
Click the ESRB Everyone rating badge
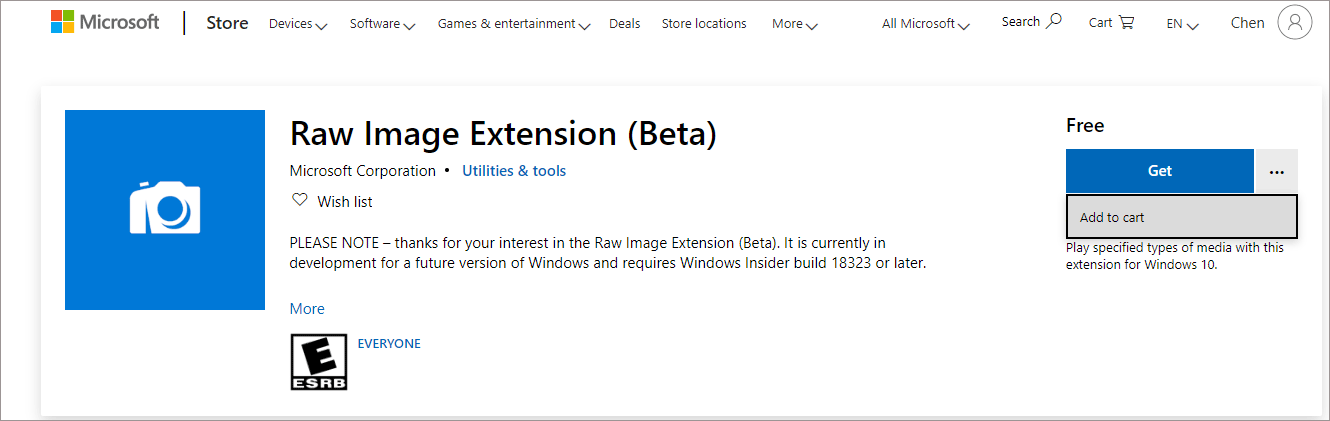pyautogui.click(x=318, y=362)
